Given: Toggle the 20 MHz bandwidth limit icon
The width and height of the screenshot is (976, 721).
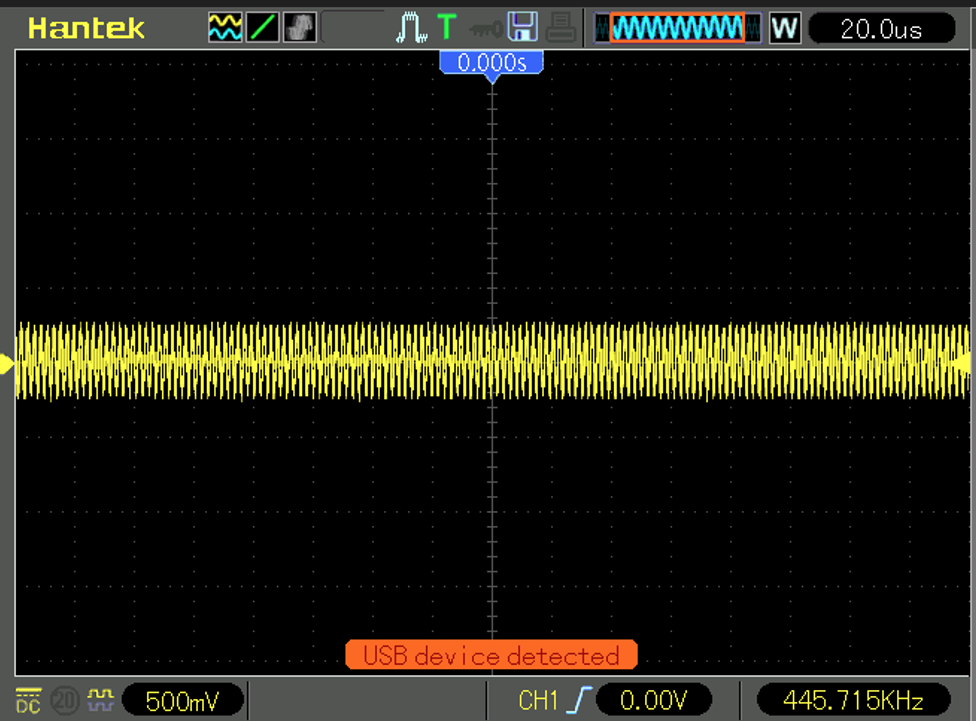Looking at the screenshot, I should 64,701.
